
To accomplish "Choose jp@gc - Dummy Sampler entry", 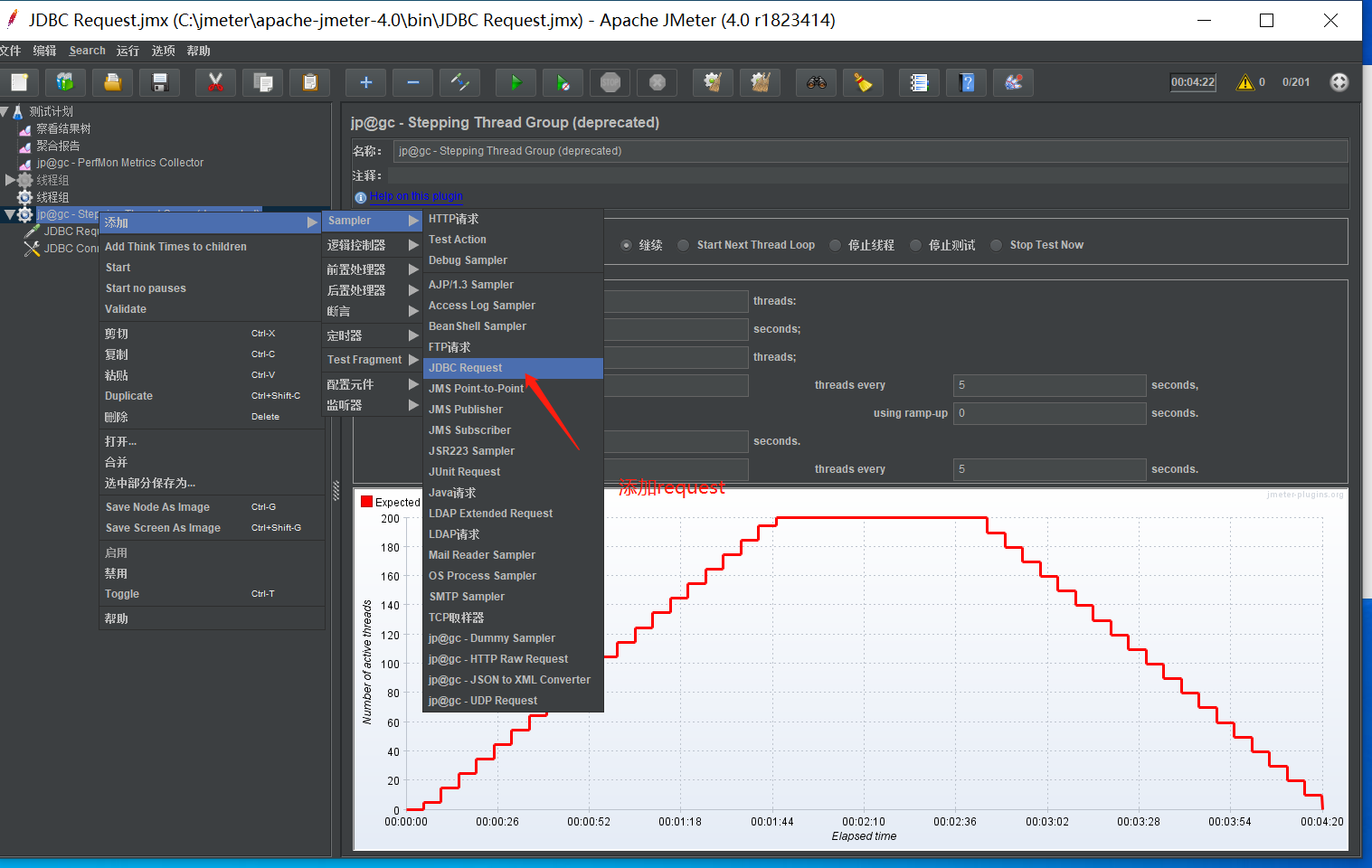I will click(x=513, y=638).
